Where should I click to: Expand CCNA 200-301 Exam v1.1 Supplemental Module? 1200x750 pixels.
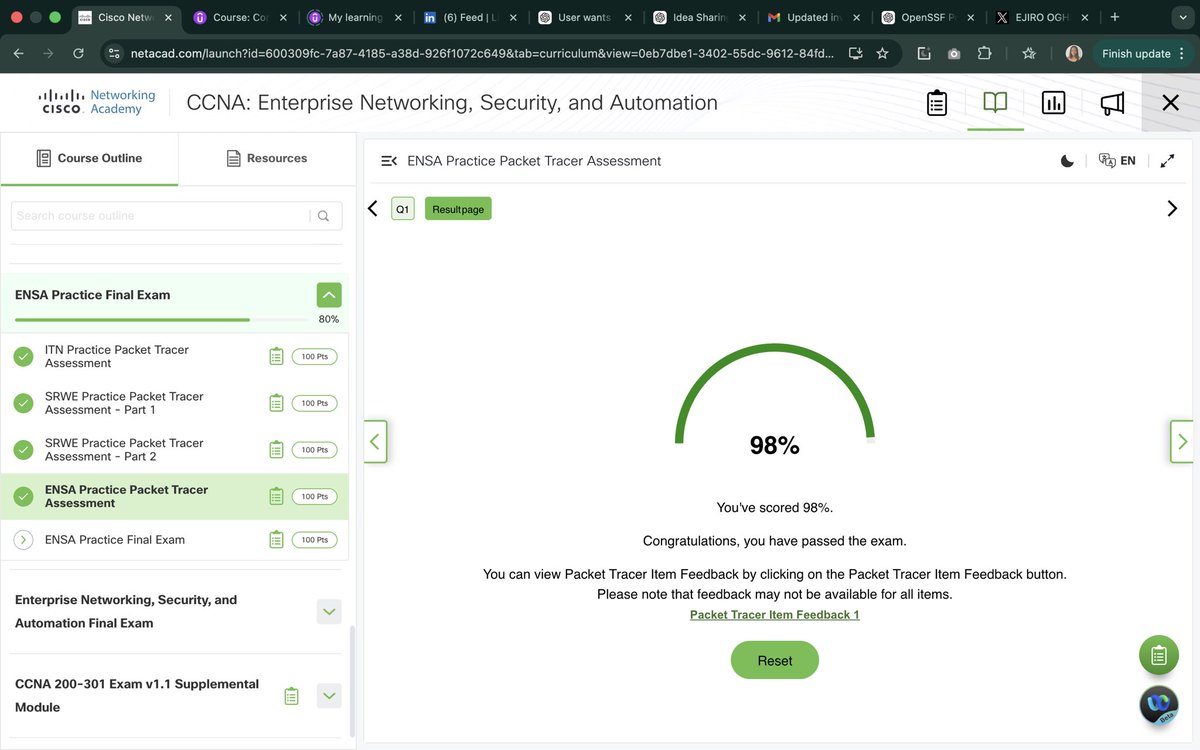click(329, 695)
